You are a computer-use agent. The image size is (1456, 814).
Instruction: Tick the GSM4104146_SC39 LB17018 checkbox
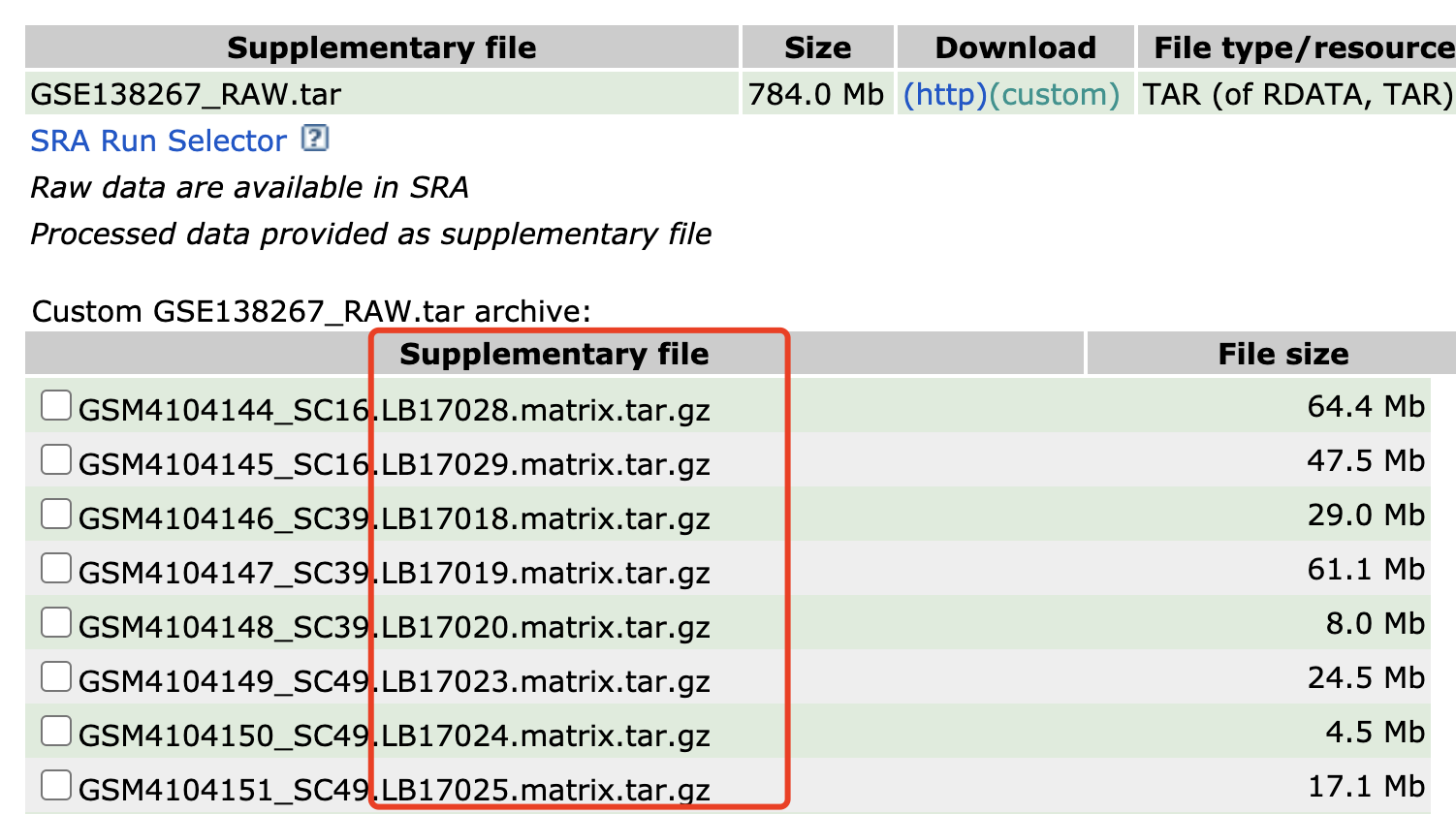[56, 515]
